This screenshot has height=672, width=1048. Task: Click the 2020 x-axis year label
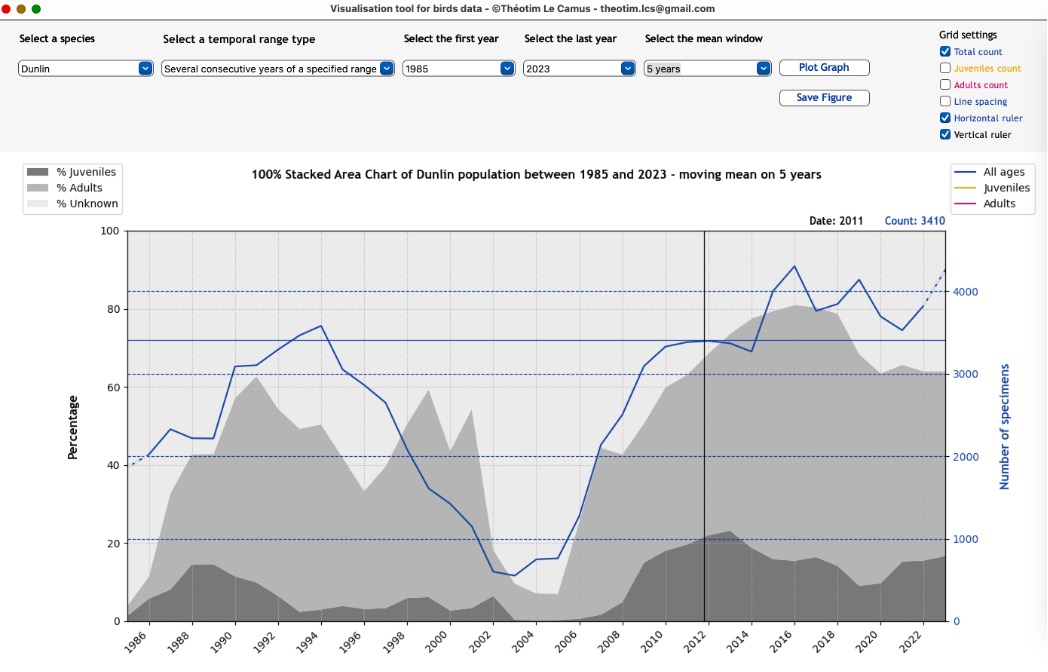[x=866, y=643]
